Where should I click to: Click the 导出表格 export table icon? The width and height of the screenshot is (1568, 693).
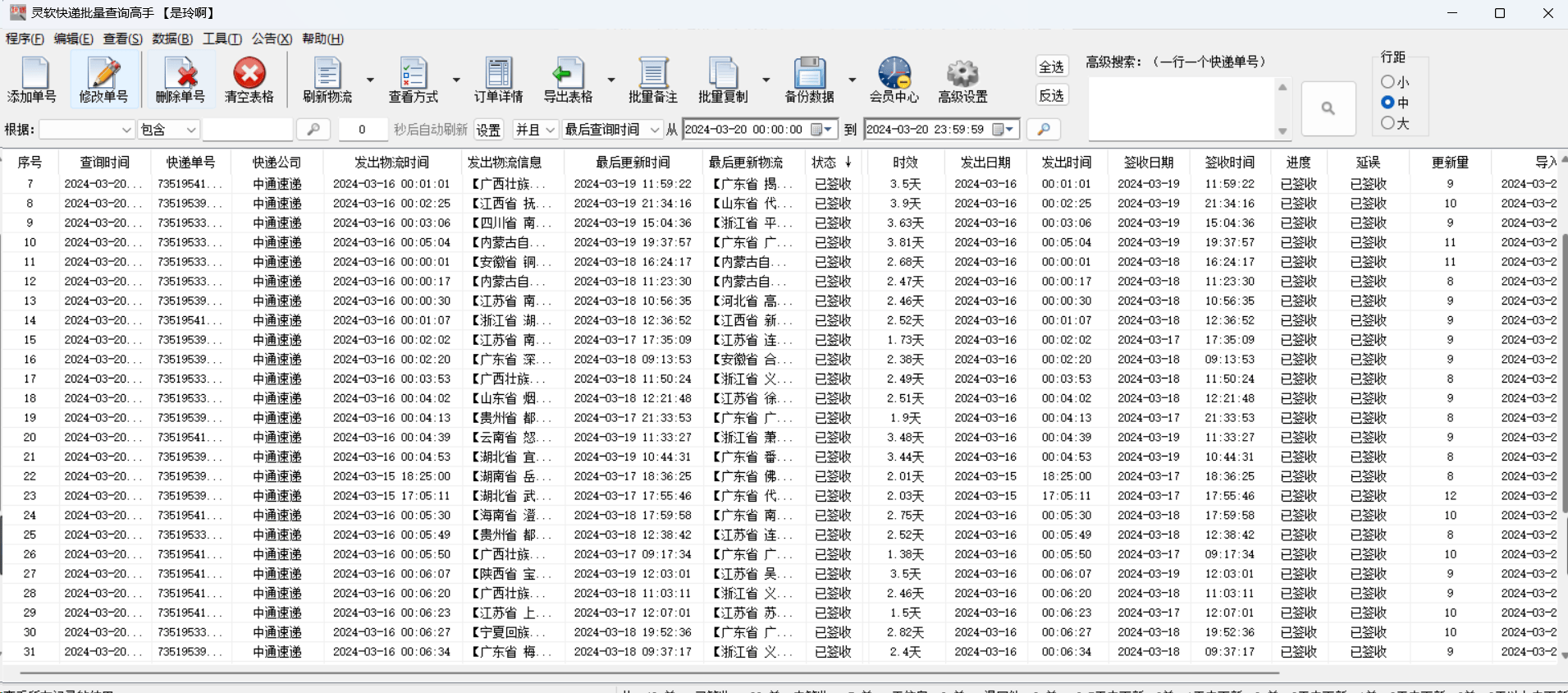click(x=568, y=80)
